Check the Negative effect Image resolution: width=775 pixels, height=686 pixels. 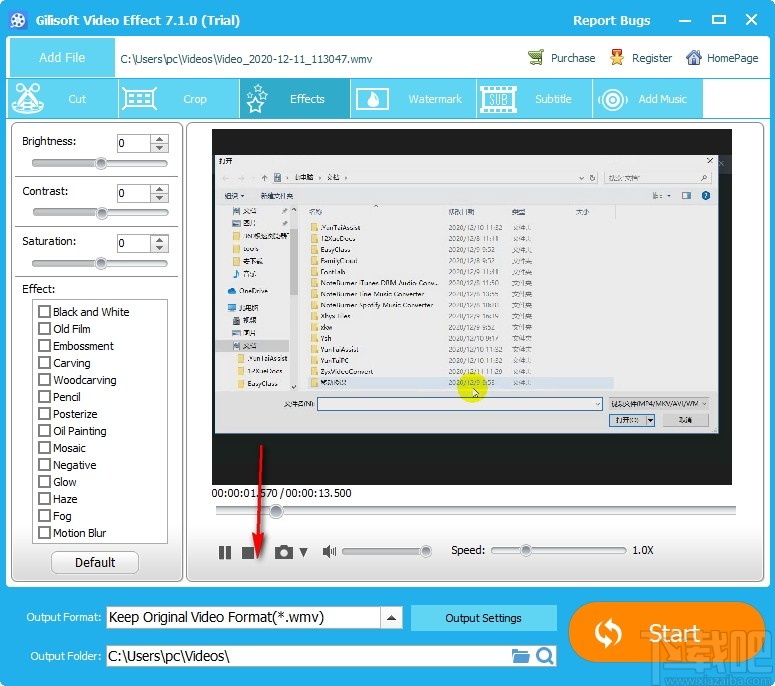pyautogui.click(x=44, y=465)
